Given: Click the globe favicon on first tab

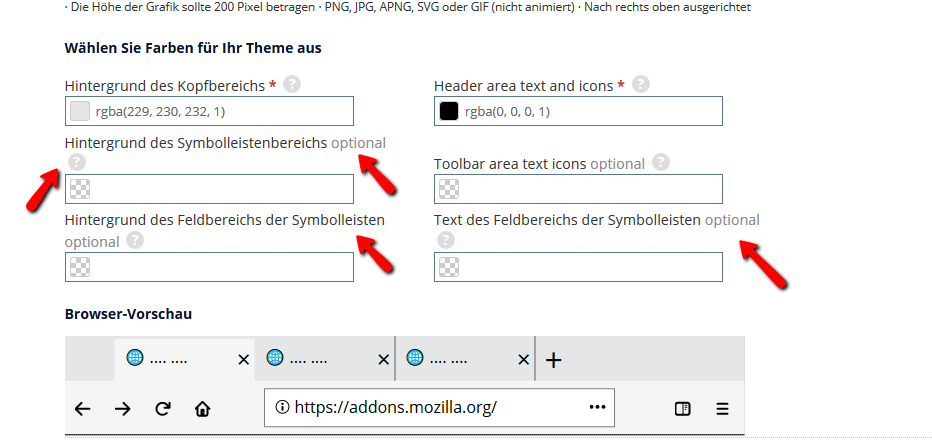Looking at the screenshot, I should (x=135, y=357).
